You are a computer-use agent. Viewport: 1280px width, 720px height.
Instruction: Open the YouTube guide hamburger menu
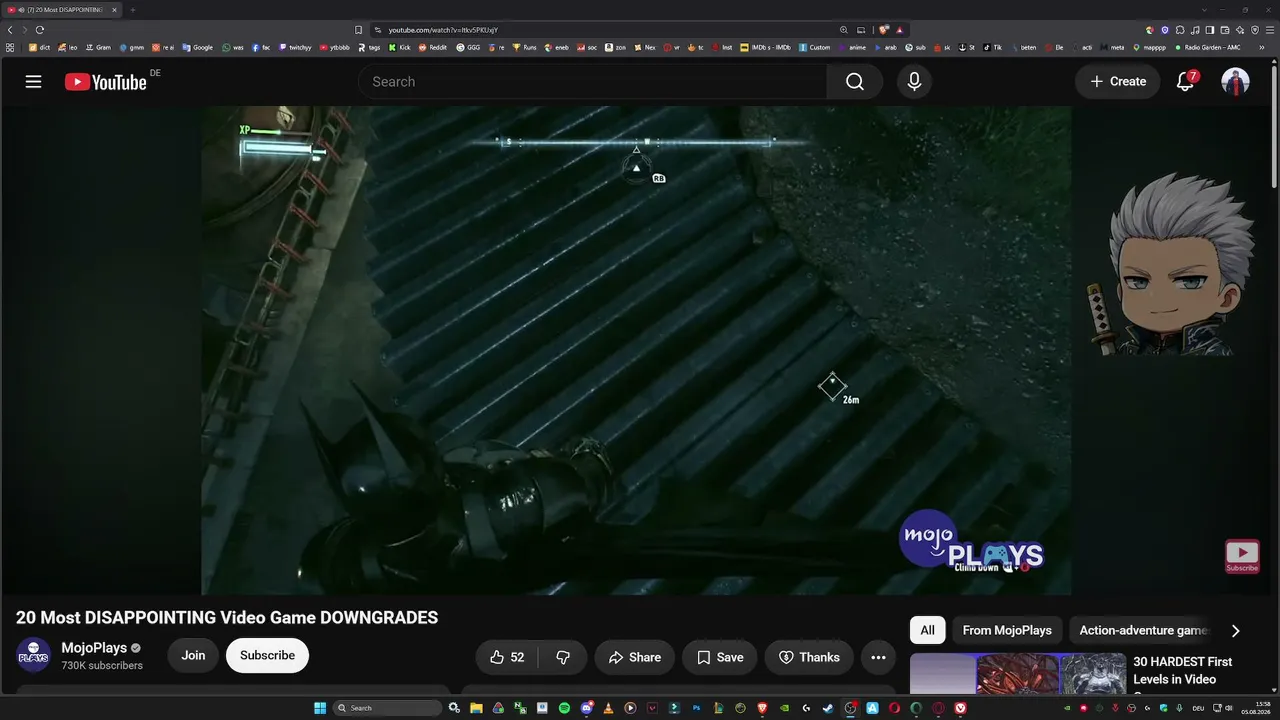(33, 82)
